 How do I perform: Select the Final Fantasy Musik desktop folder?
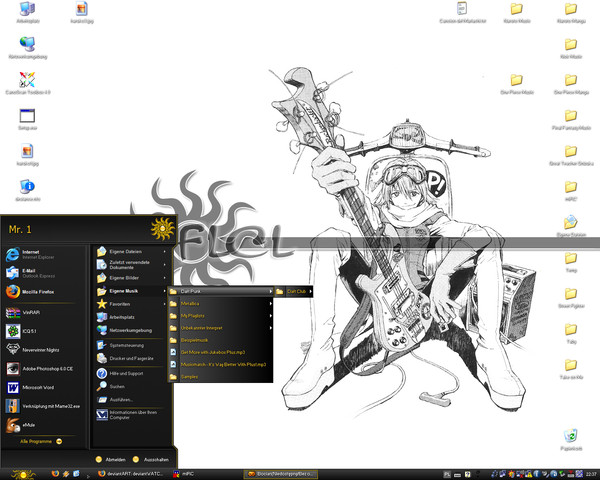click(571, 119)
